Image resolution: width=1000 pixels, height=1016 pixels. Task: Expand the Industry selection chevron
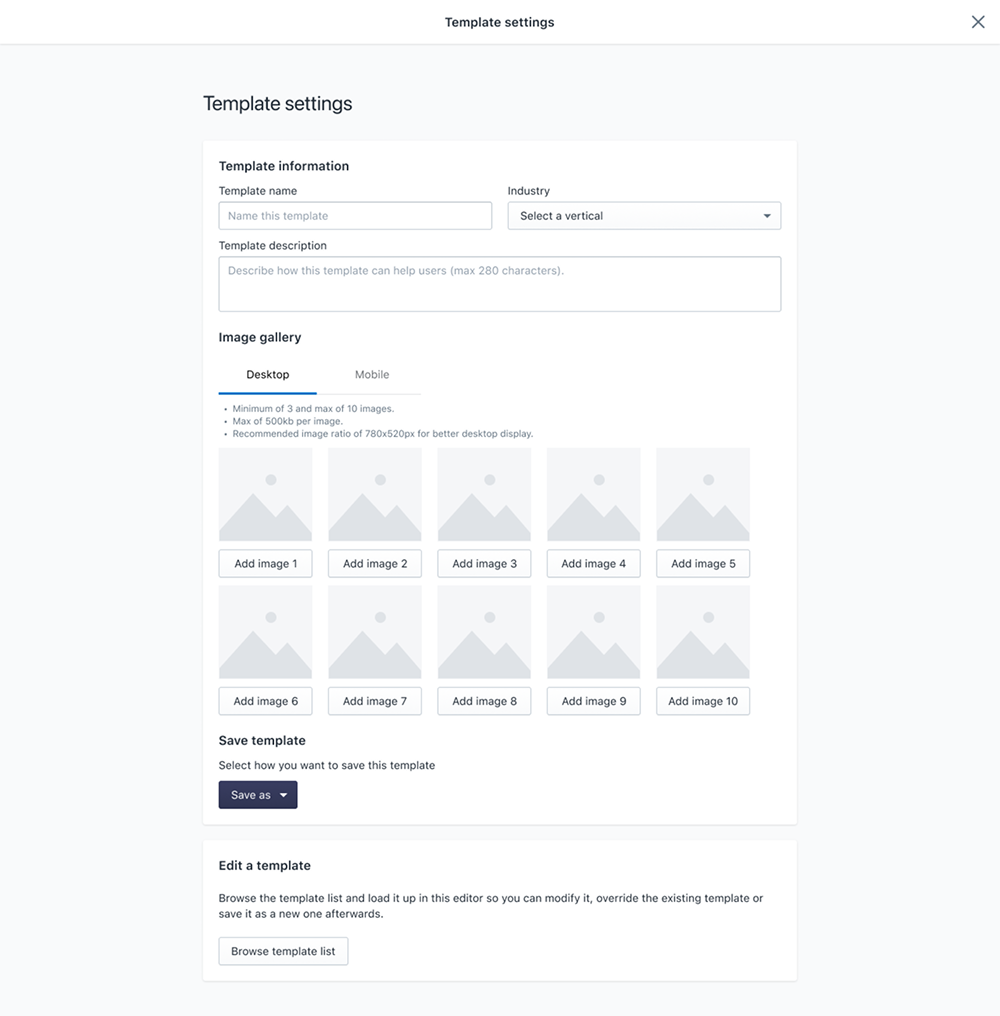click(x=768, y=215)
